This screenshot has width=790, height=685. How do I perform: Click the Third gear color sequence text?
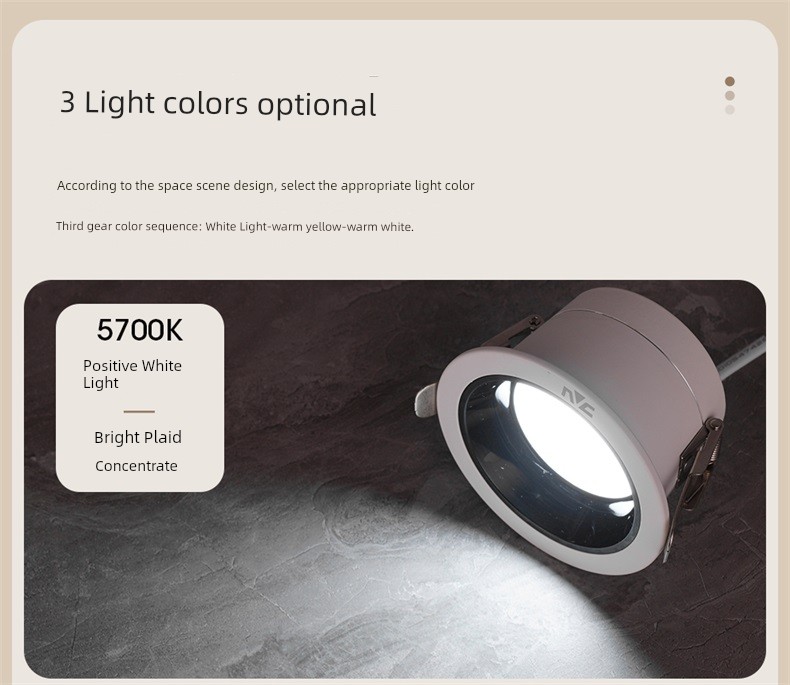pos(235,226)
